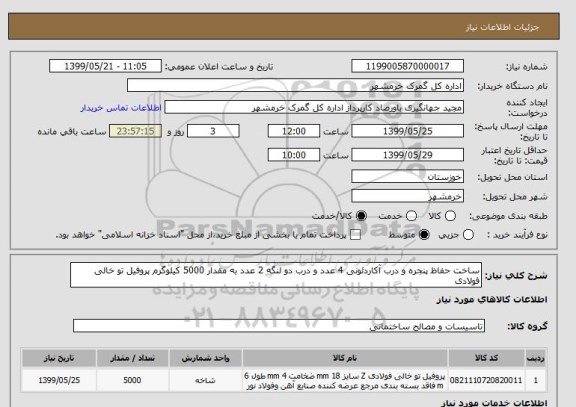Click the ساعت باقی مانده label
The image size is (576, 407).
pos(72,132)
